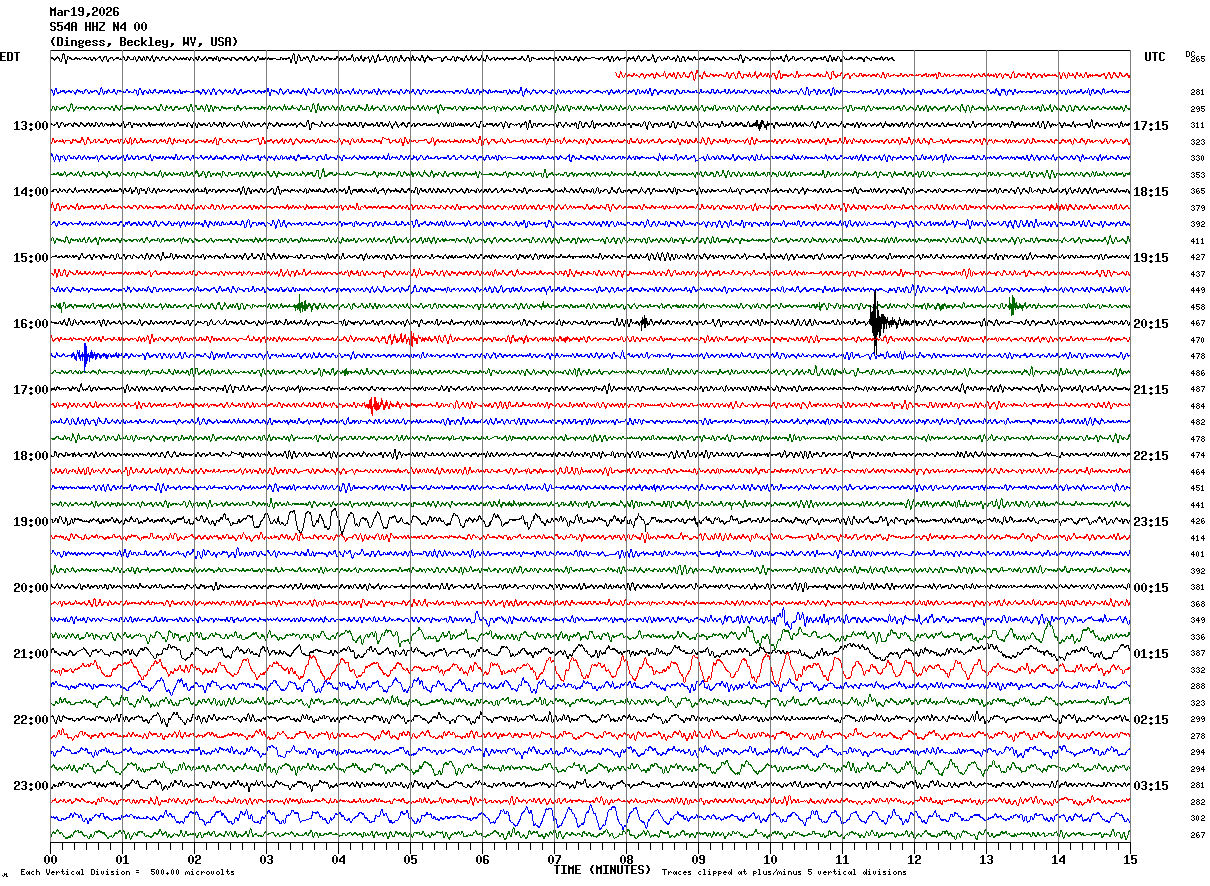
Task: Click the large black seismic spike on the 16:00 trace
Action: coord(876,322)
